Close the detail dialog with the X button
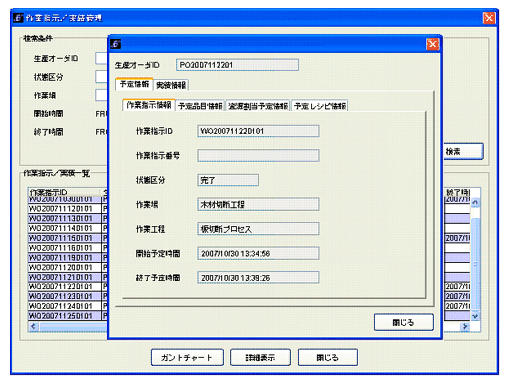Screen dimensions: 510x385 coord(432,44)
